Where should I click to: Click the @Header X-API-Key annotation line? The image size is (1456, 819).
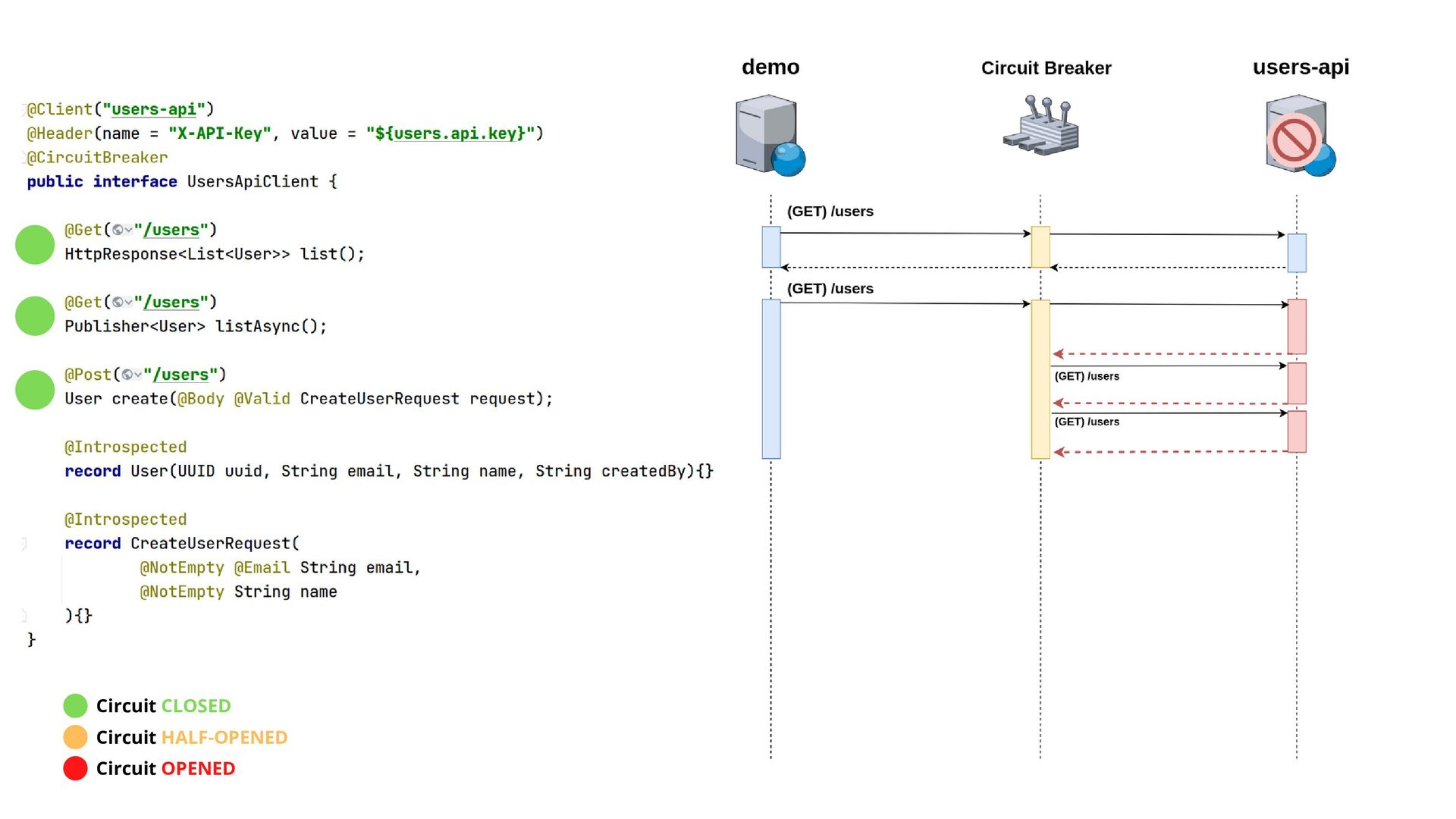pos(285,133)
